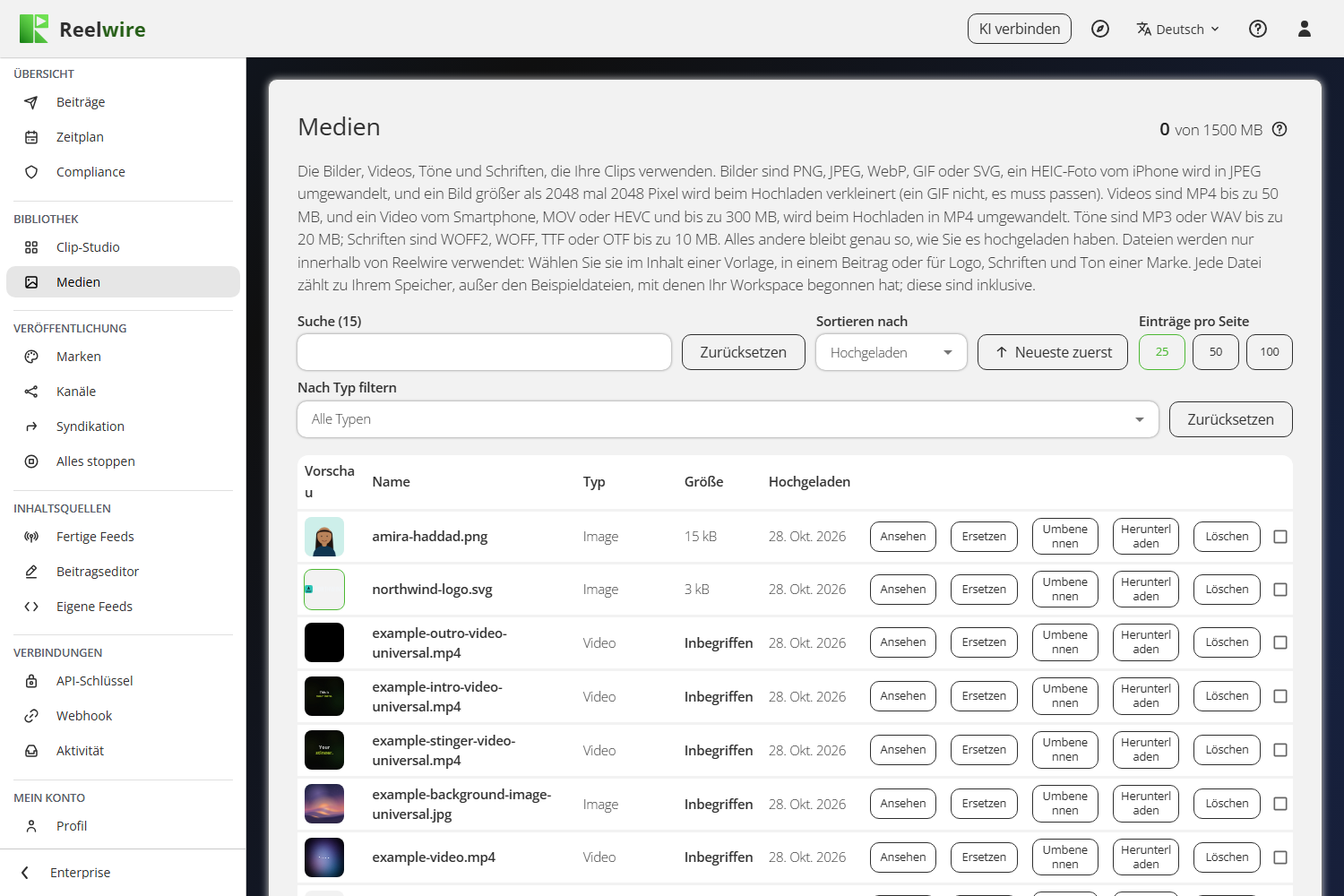This screenshot has height=896, width=1344.
Task: Click Löschen for example-outro-video-universal.mp4
Action: [x=1227, y=642]
